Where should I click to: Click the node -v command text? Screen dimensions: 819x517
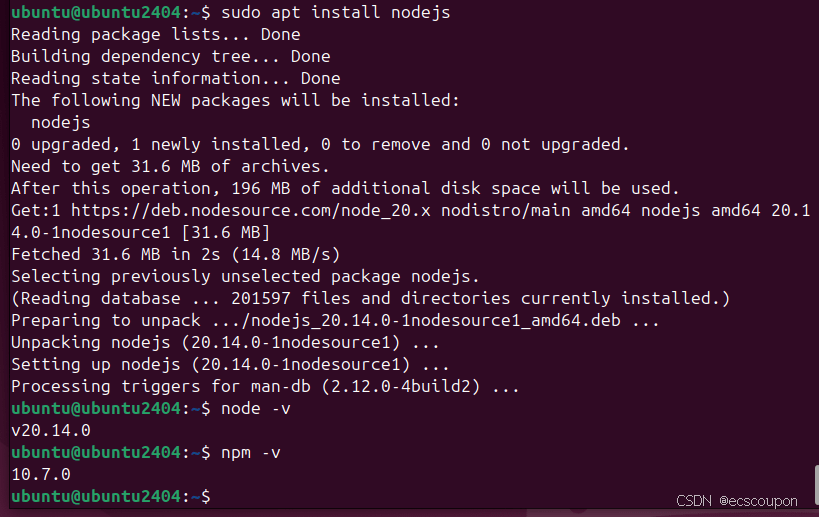[255, 408]
